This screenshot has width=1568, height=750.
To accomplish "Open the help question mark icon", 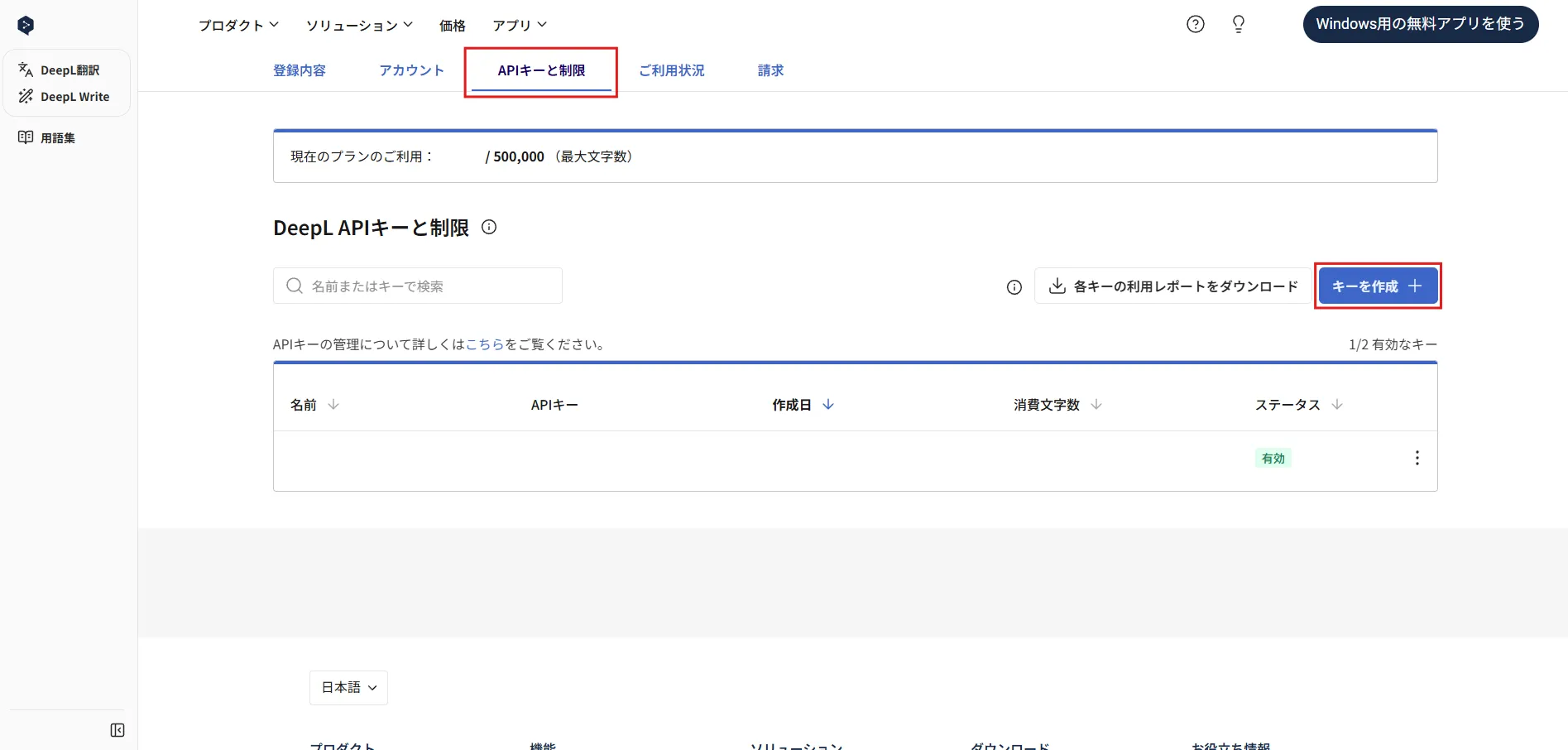I will coord(1196,24).
